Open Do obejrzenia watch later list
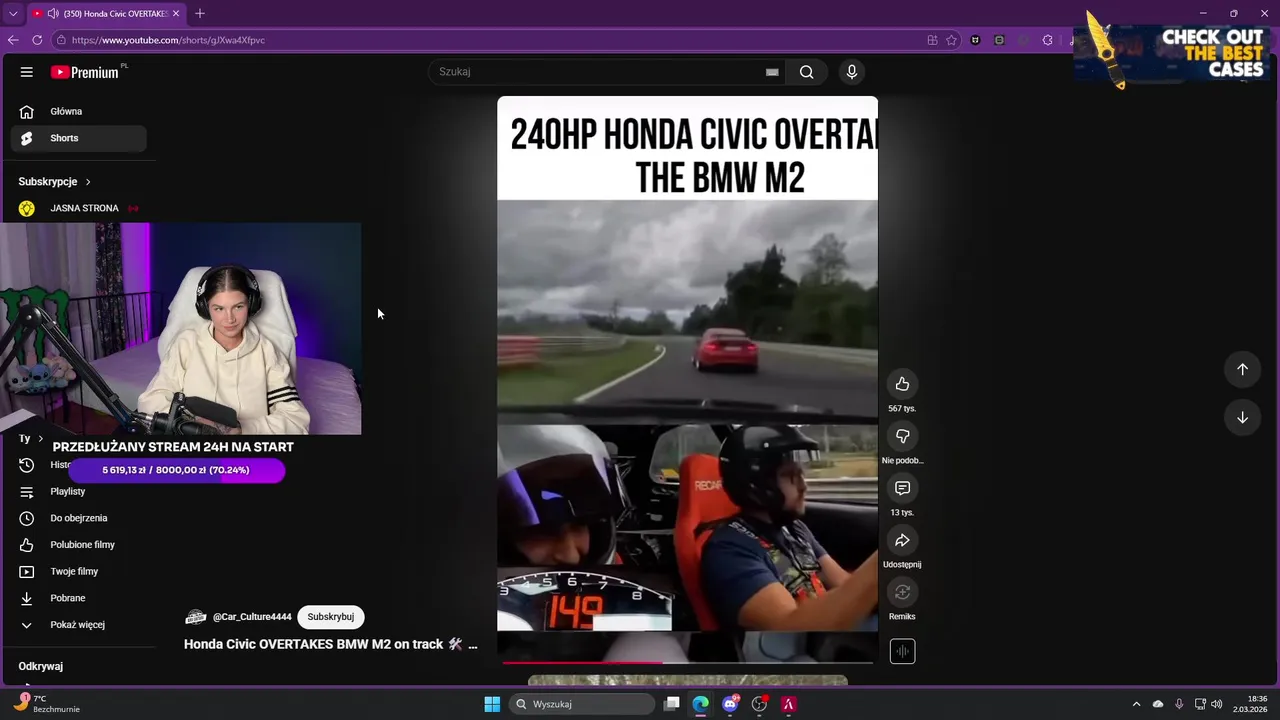1280x720 pixels. click(79, 518)
